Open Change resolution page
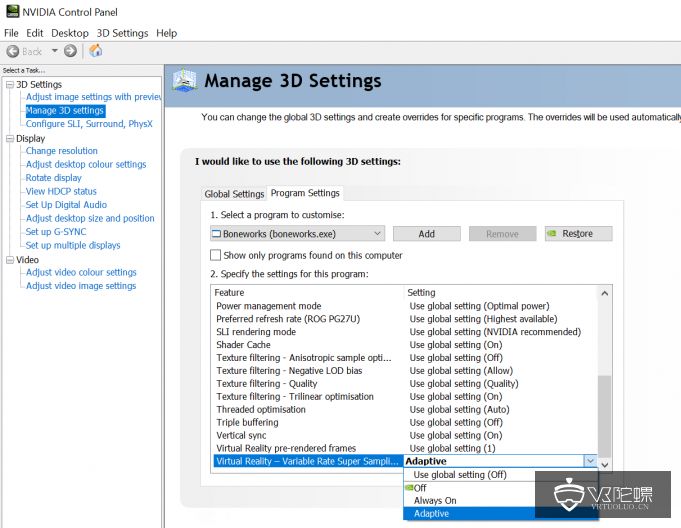681x528 pixels. [x=62, y=151]
